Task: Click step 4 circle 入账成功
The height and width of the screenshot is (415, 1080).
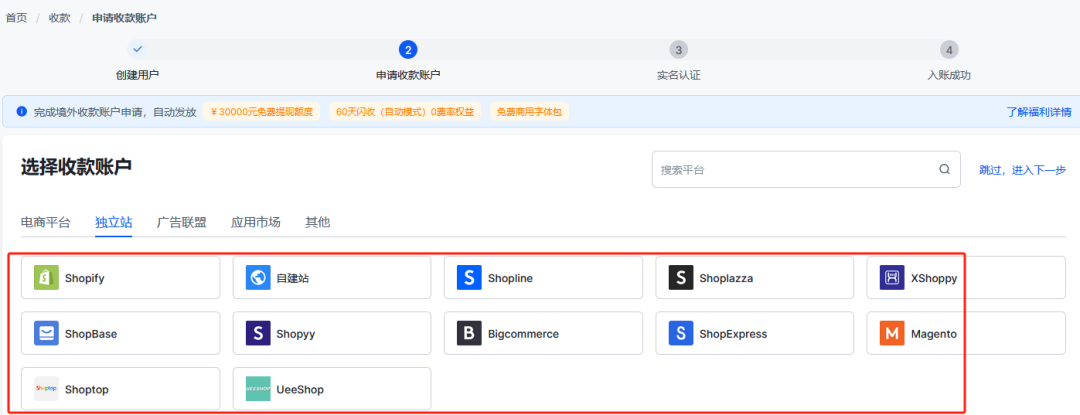Action: pyautogui.click(x=949, y=50)
